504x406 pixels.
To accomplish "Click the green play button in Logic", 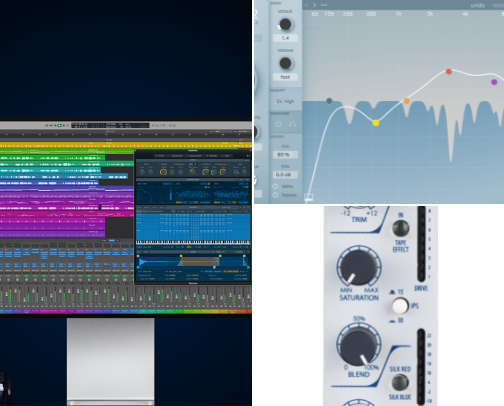I will pyautogui.click(x=59, y=125).
